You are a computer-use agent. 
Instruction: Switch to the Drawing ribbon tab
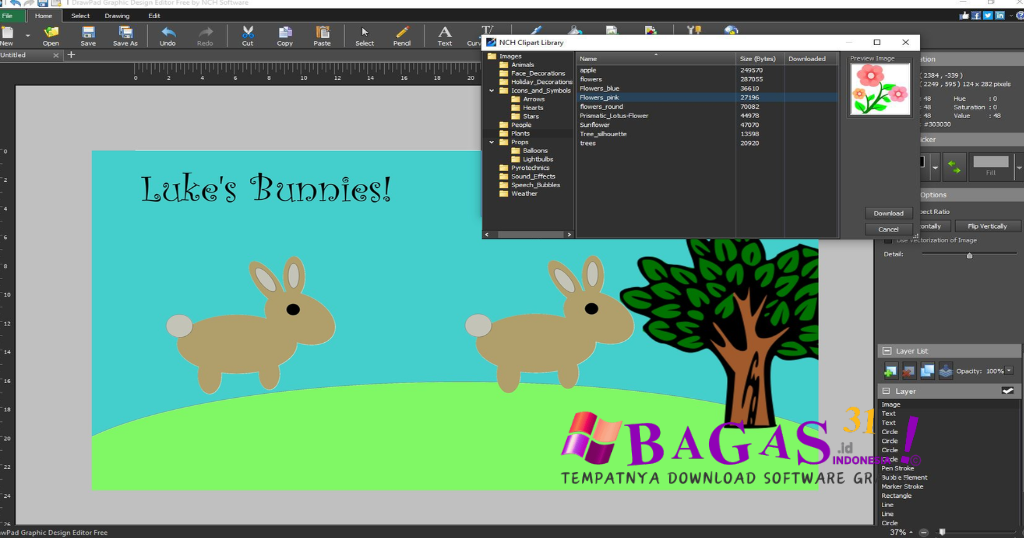pyautogui.click(x=117, y=16)
